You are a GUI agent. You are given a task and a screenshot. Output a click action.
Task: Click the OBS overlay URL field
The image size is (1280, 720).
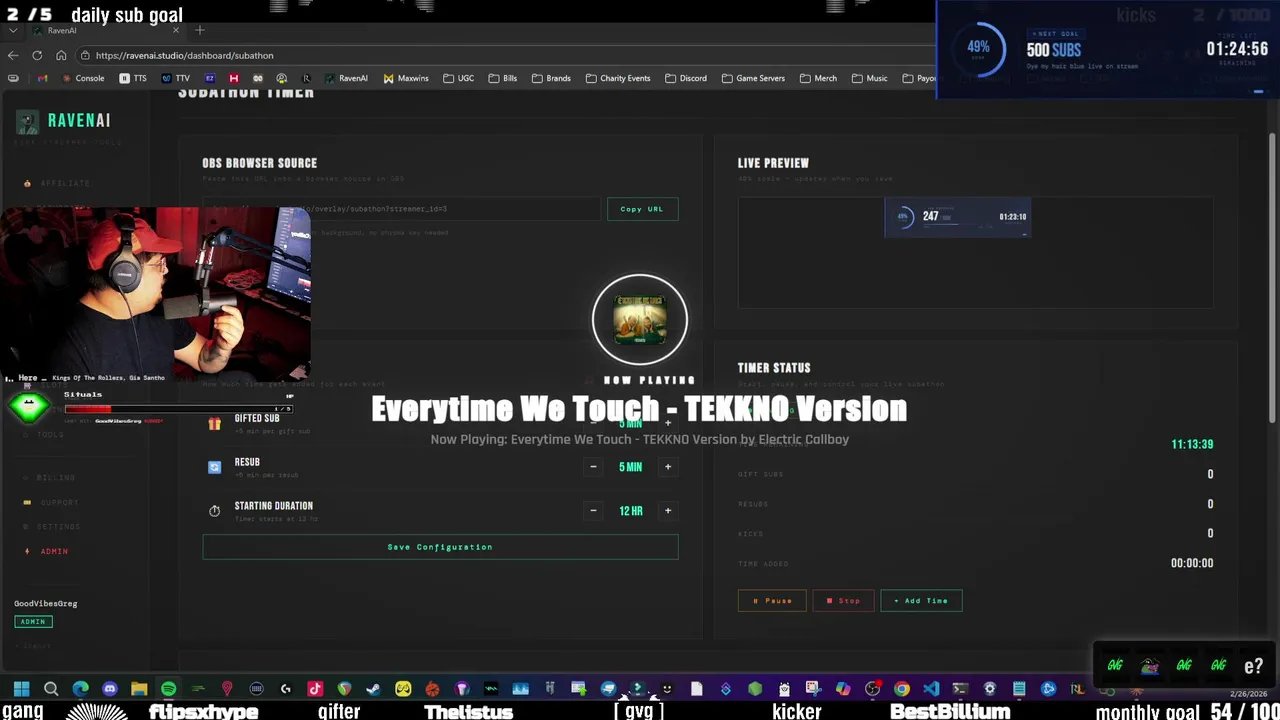tap(400, 209)
